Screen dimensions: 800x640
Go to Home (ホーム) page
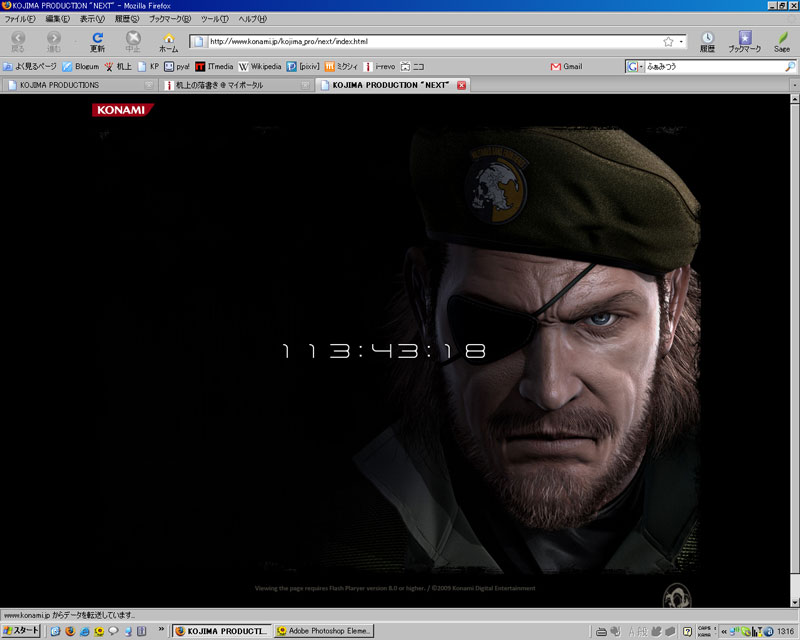click(168, 42)
